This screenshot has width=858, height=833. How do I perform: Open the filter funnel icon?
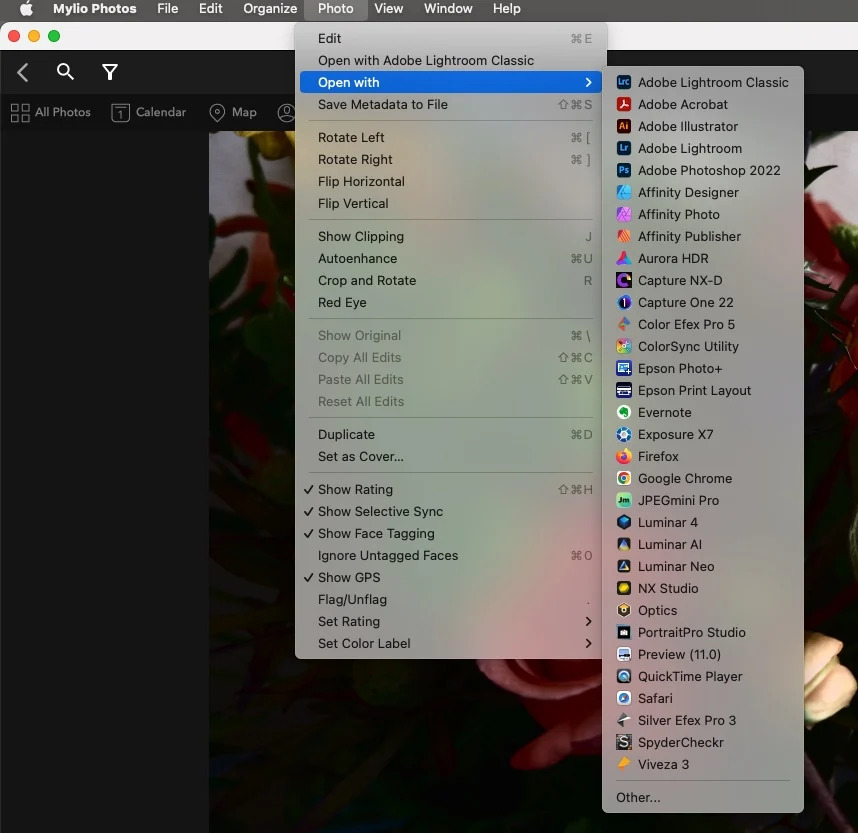[x=110, y=72]
